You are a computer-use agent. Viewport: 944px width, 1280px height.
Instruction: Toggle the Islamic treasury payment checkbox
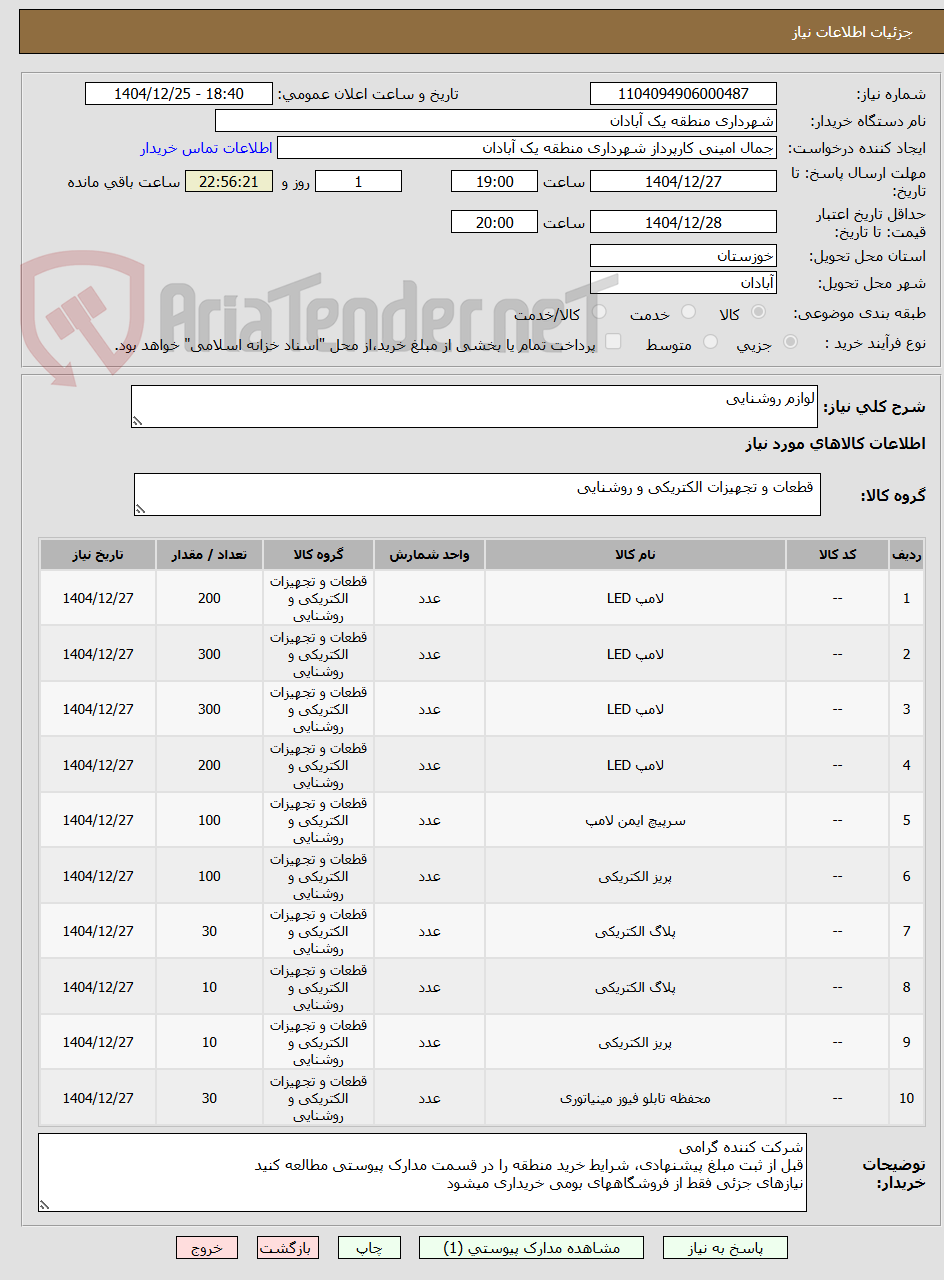[613, 342]
